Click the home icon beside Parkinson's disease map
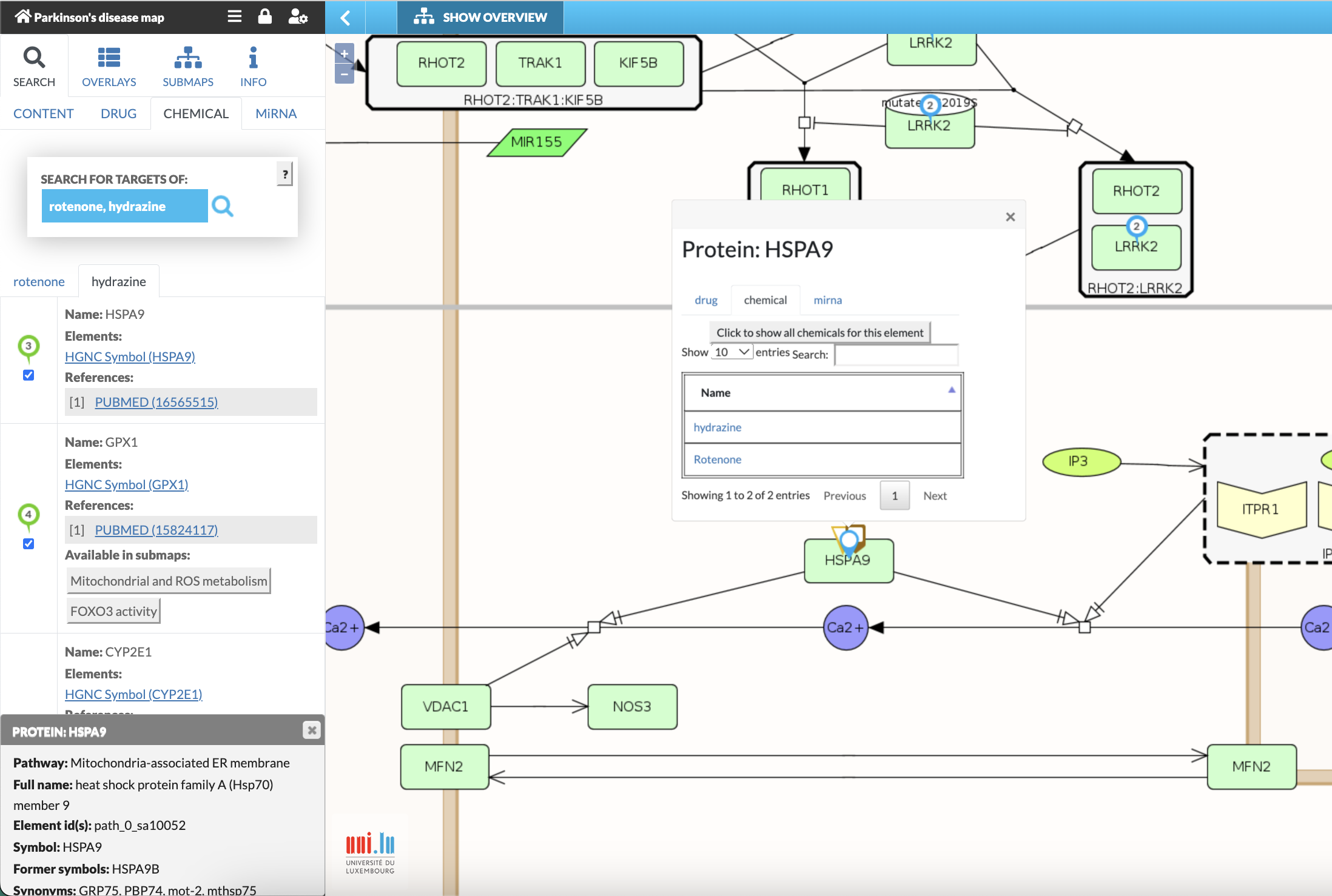Viewport: 1332px width, 896px height. click(x=22, y=16)
